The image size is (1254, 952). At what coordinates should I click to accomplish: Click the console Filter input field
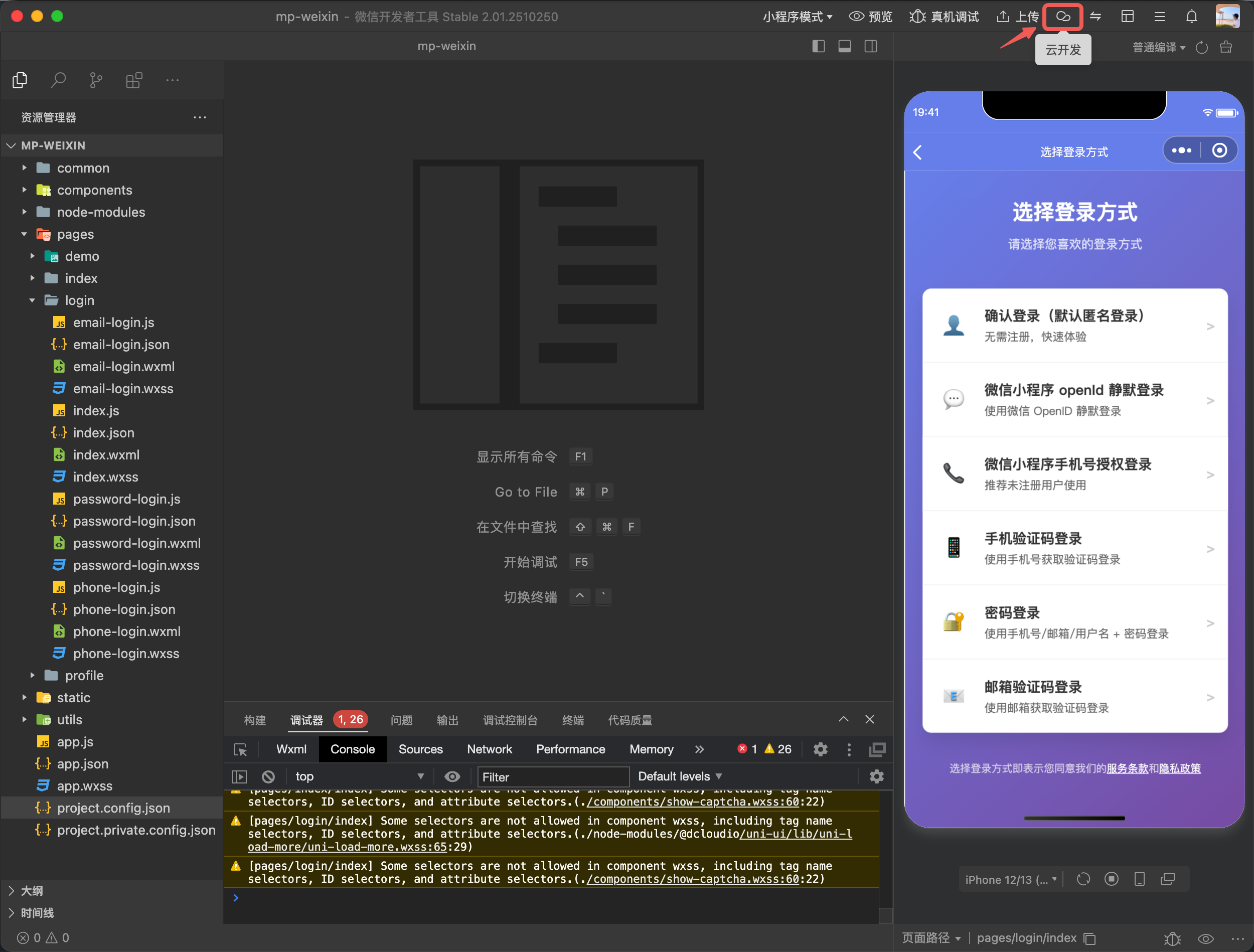553,776
